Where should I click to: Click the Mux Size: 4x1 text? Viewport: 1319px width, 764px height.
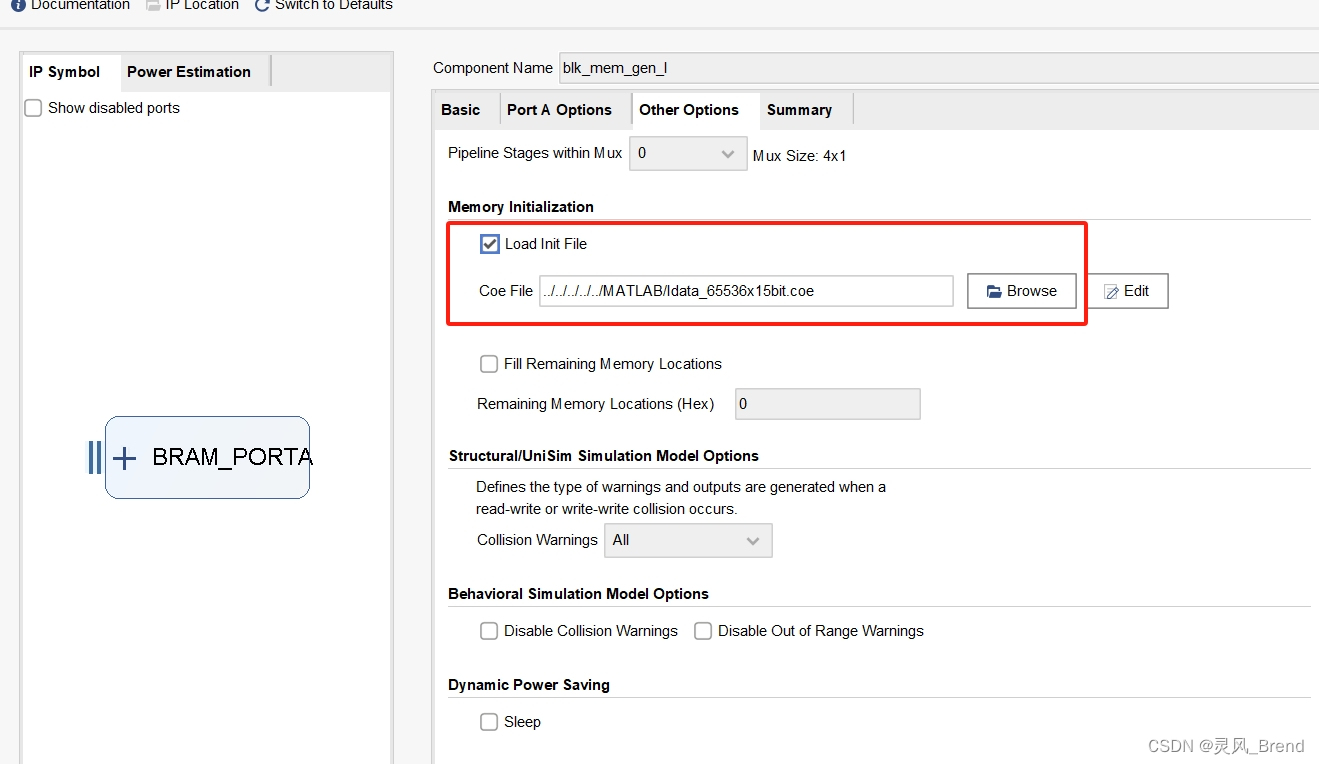[800, 156]
